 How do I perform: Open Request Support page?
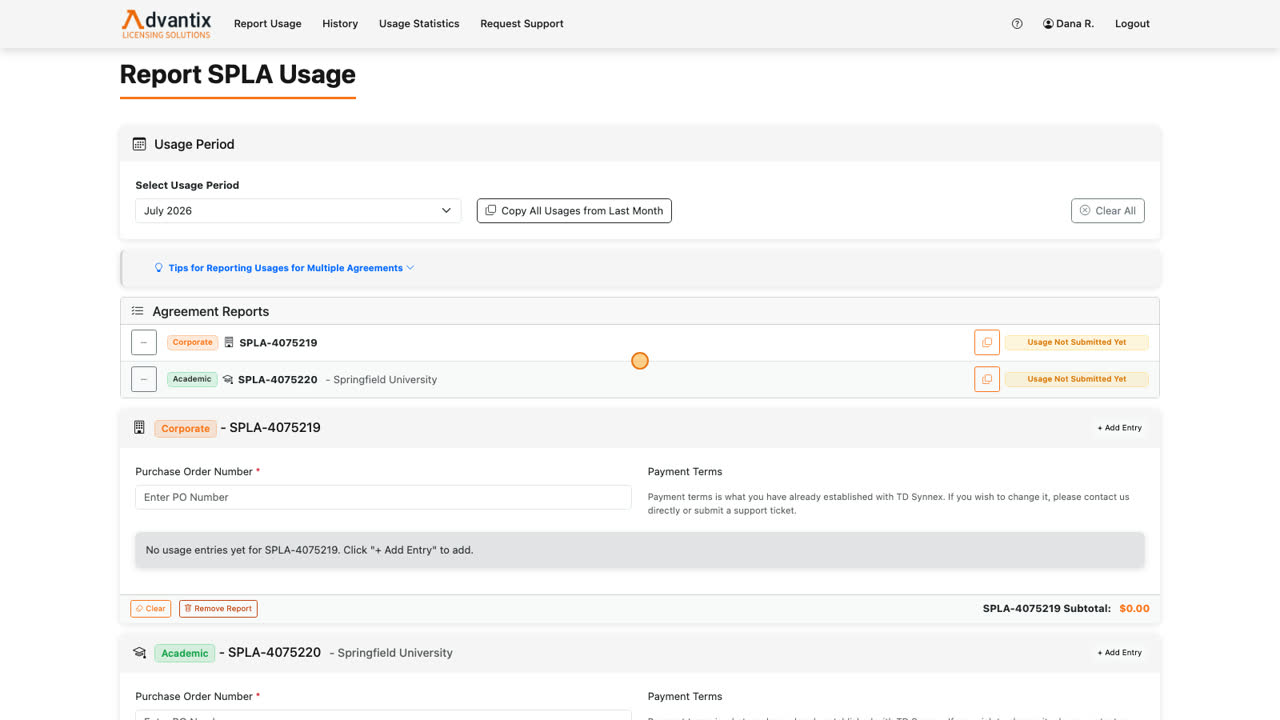(x=522, y=24)
